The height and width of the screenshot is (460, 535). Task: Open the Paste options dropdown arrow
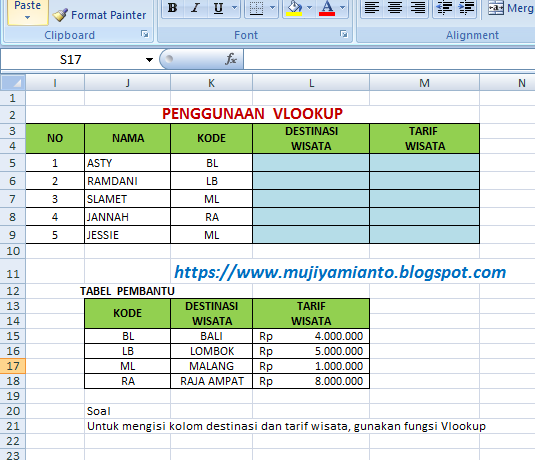pyautogui.click(x=28, y=18)
